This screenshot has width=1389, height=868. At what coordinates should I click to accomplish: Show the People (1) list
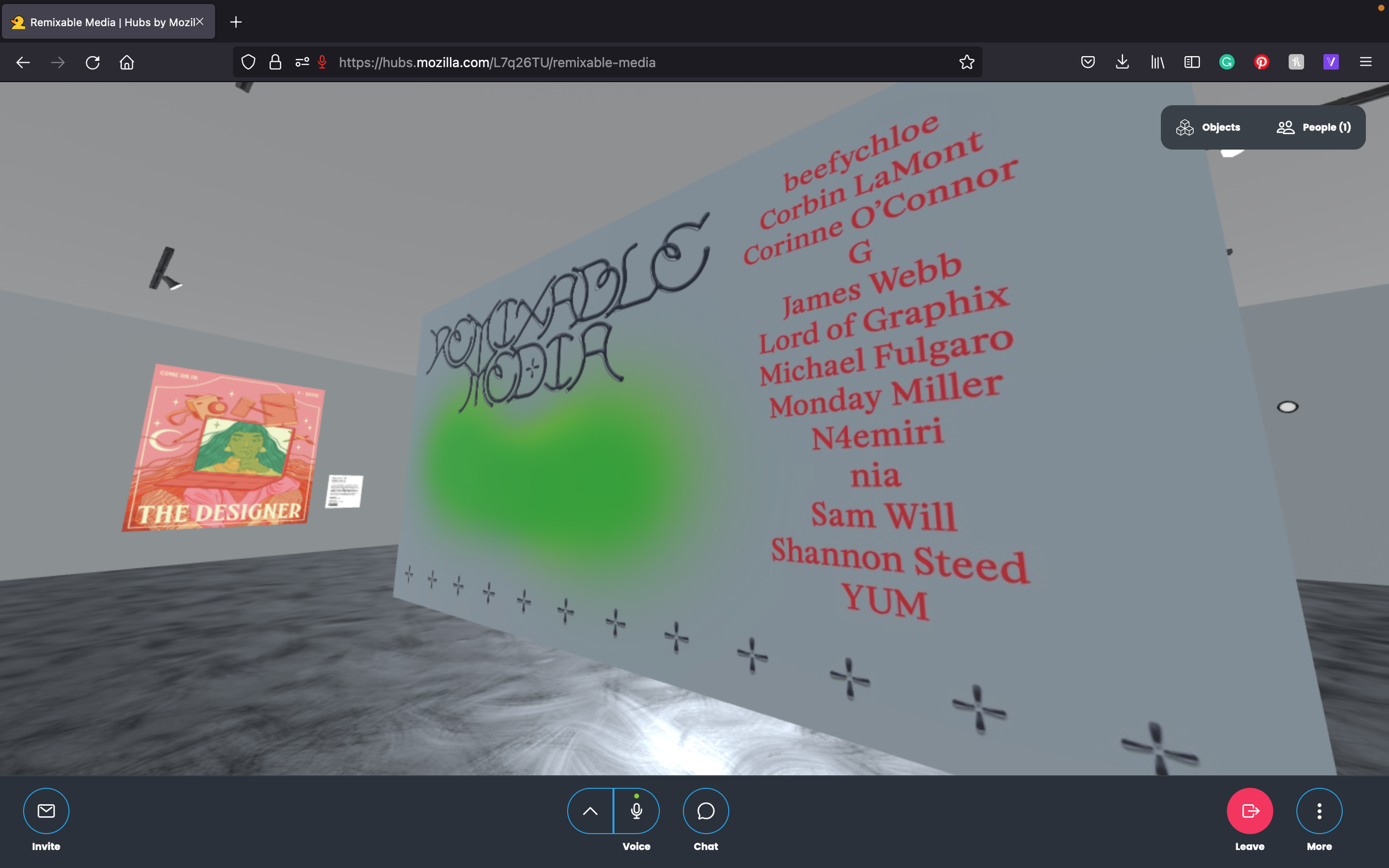[1314, 127]
